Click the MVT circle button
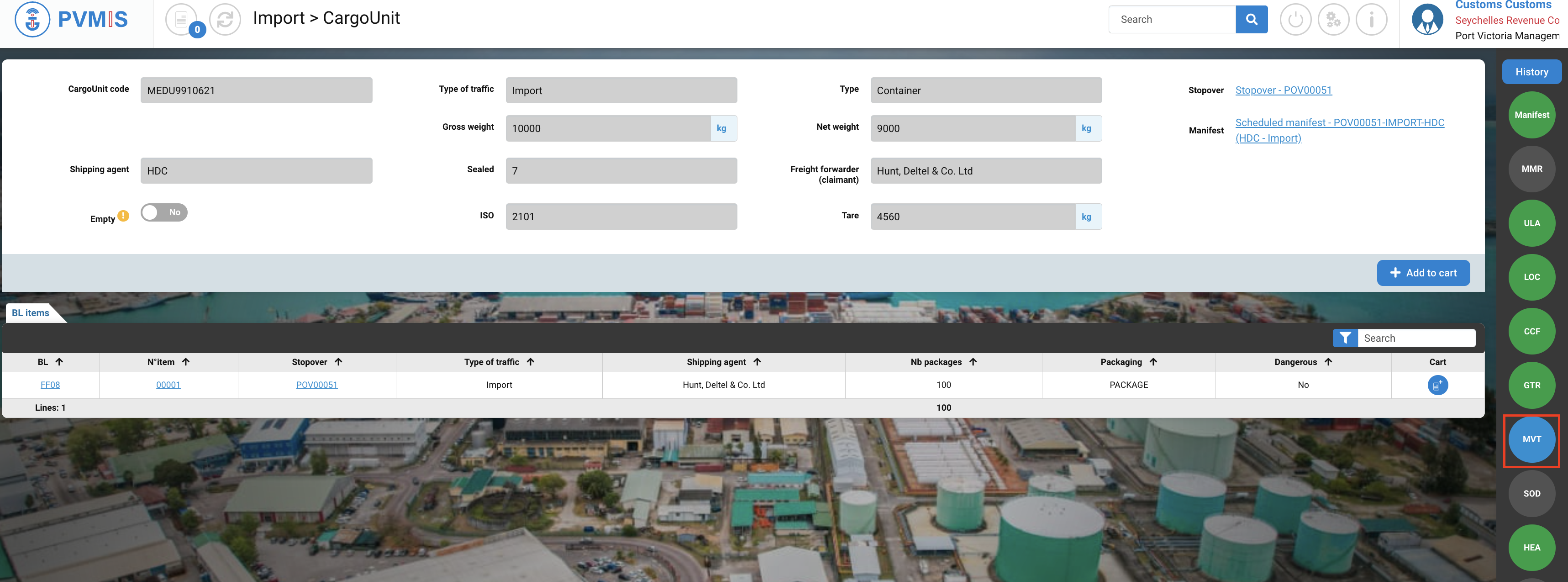1568x582 pixels. 1531,439
